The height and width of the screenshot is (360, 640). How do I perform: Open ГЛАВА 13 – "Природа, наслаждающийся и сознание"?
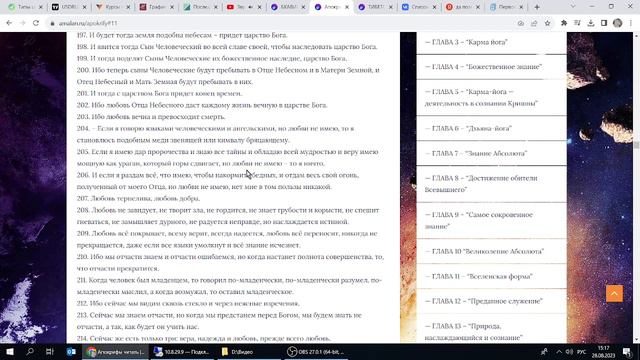click(x=473, y=332)
